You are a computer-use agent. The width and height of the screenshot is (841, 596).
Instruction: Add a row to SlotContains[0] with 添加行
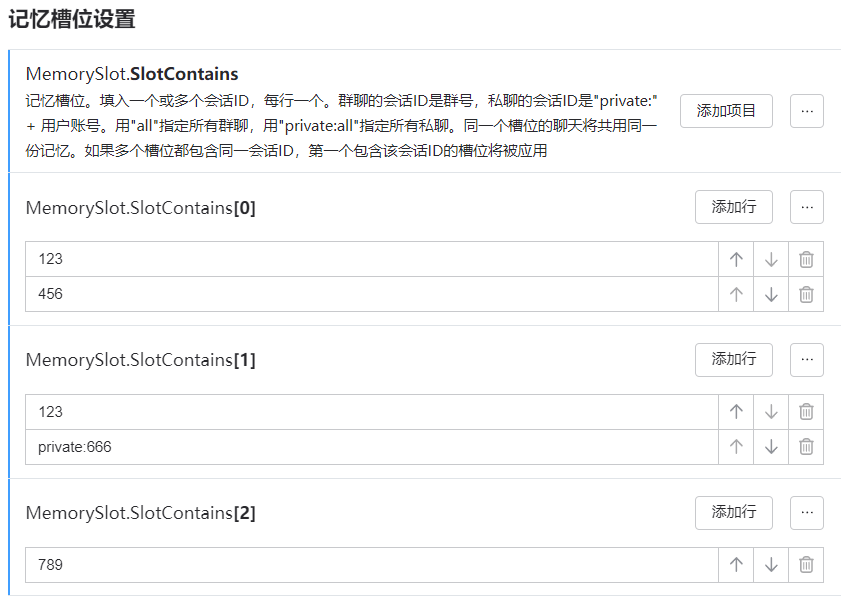(734, 207)
